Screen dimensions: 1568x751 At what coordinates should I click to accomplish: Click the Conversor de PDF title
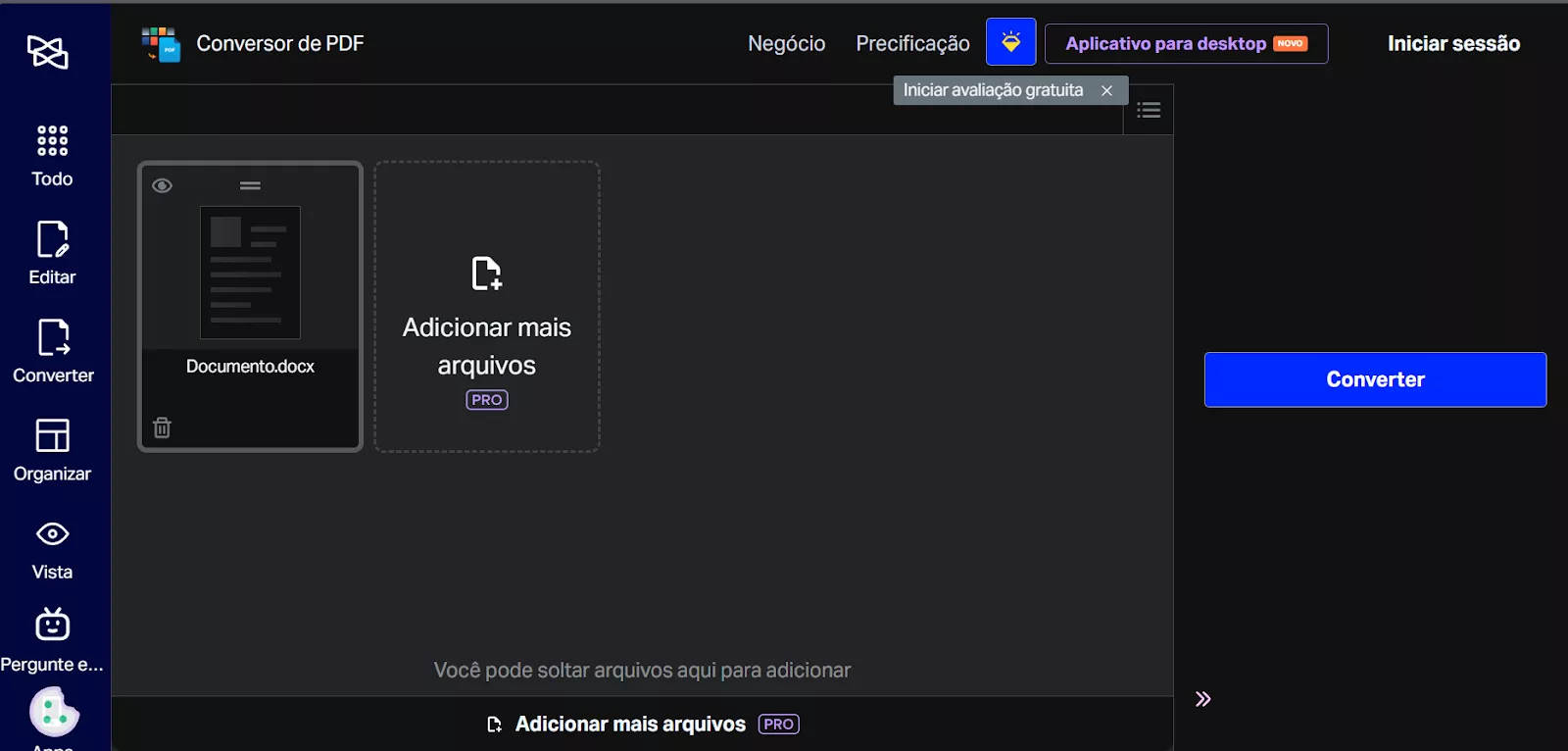pos(280,43)
